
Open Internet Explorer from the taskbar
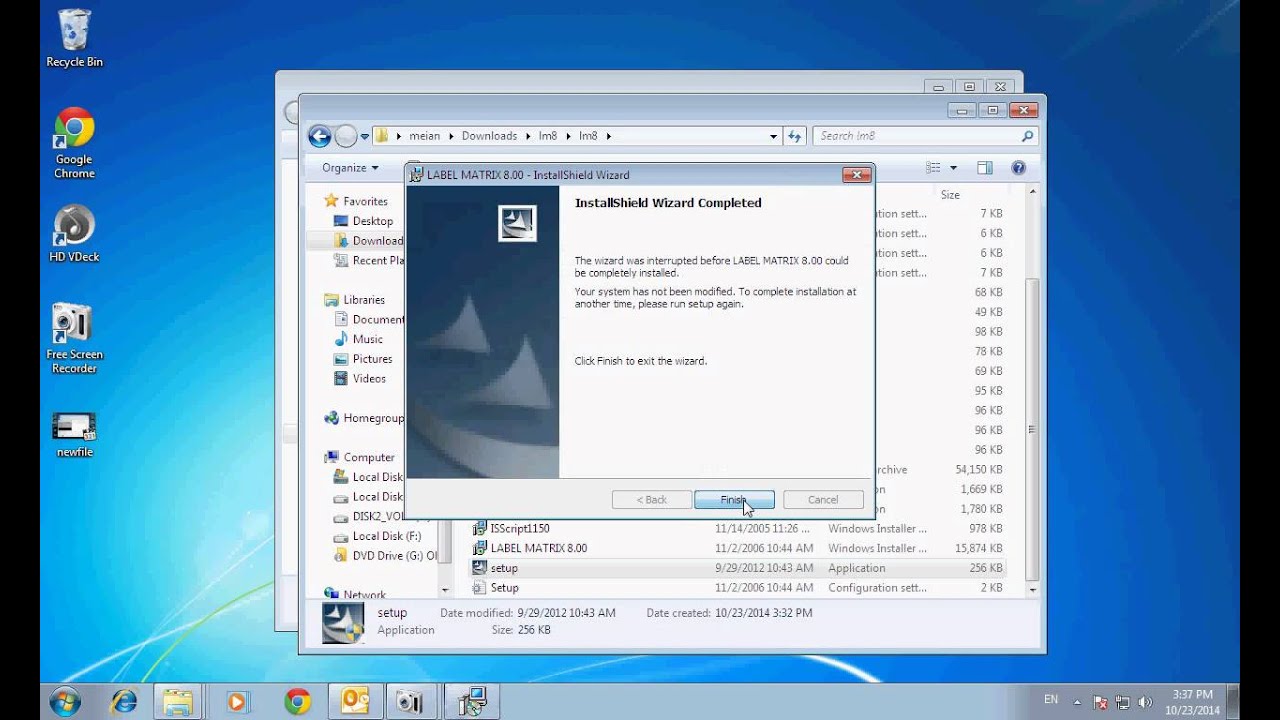(x=124, y=702)
